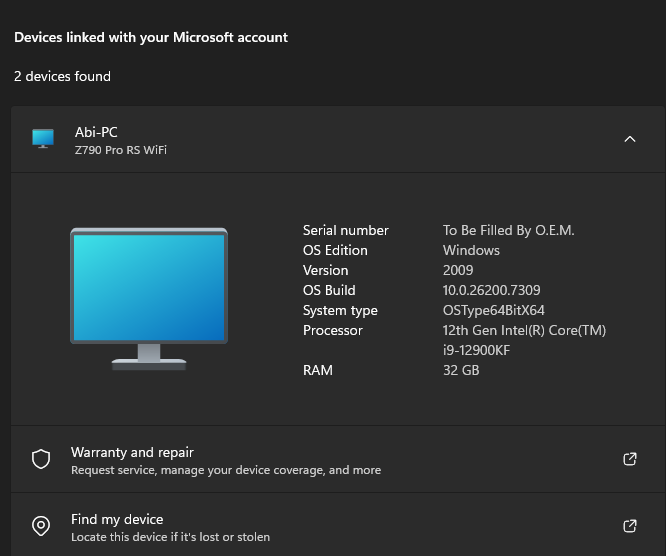Click the location pin icon for Find my device
Screen dimensions: 666x556
41,526
